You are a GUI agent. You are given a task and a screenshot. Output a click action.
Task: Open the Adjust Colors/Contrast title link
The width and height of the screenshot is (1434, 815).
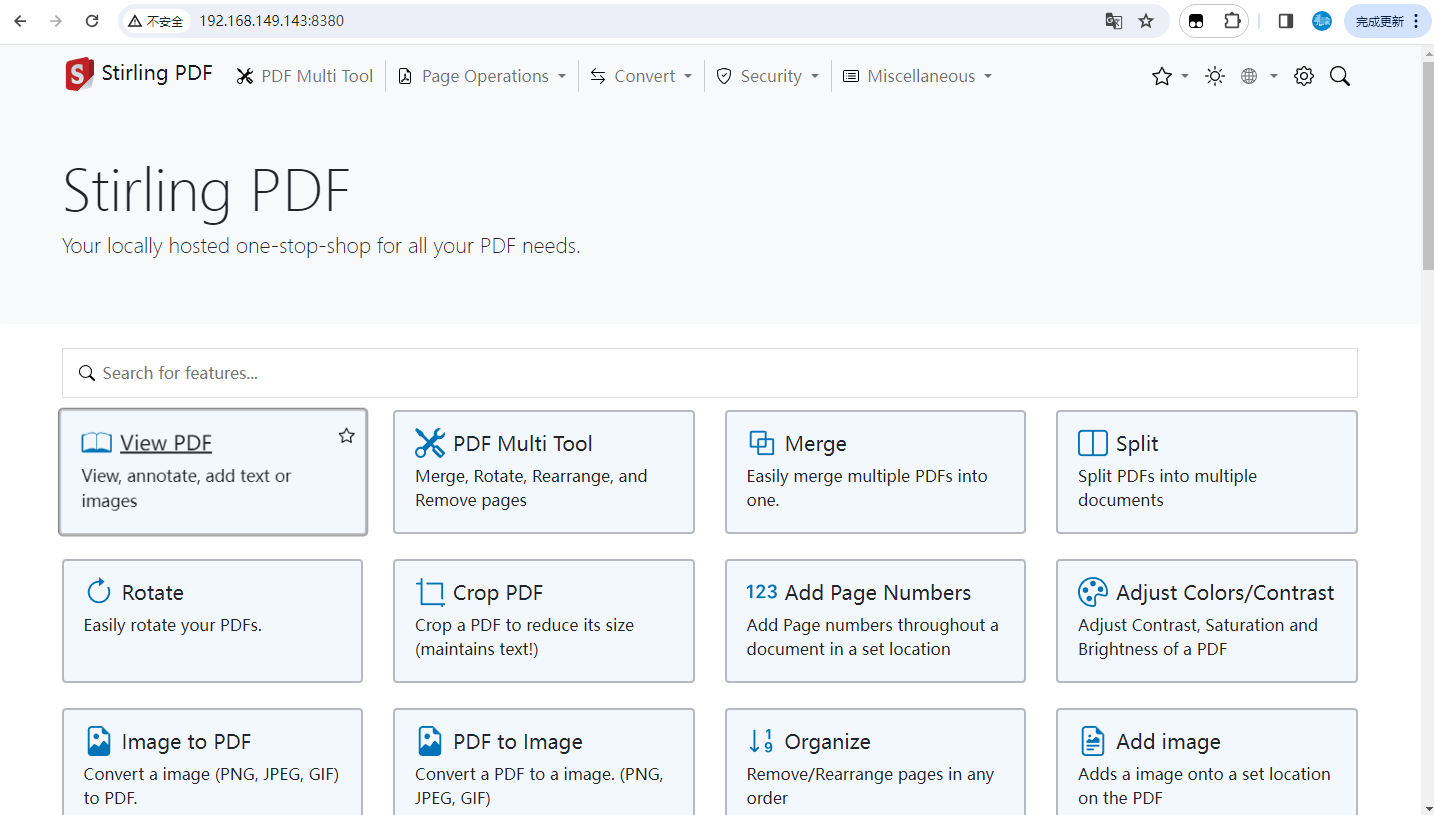point(1225,592)
